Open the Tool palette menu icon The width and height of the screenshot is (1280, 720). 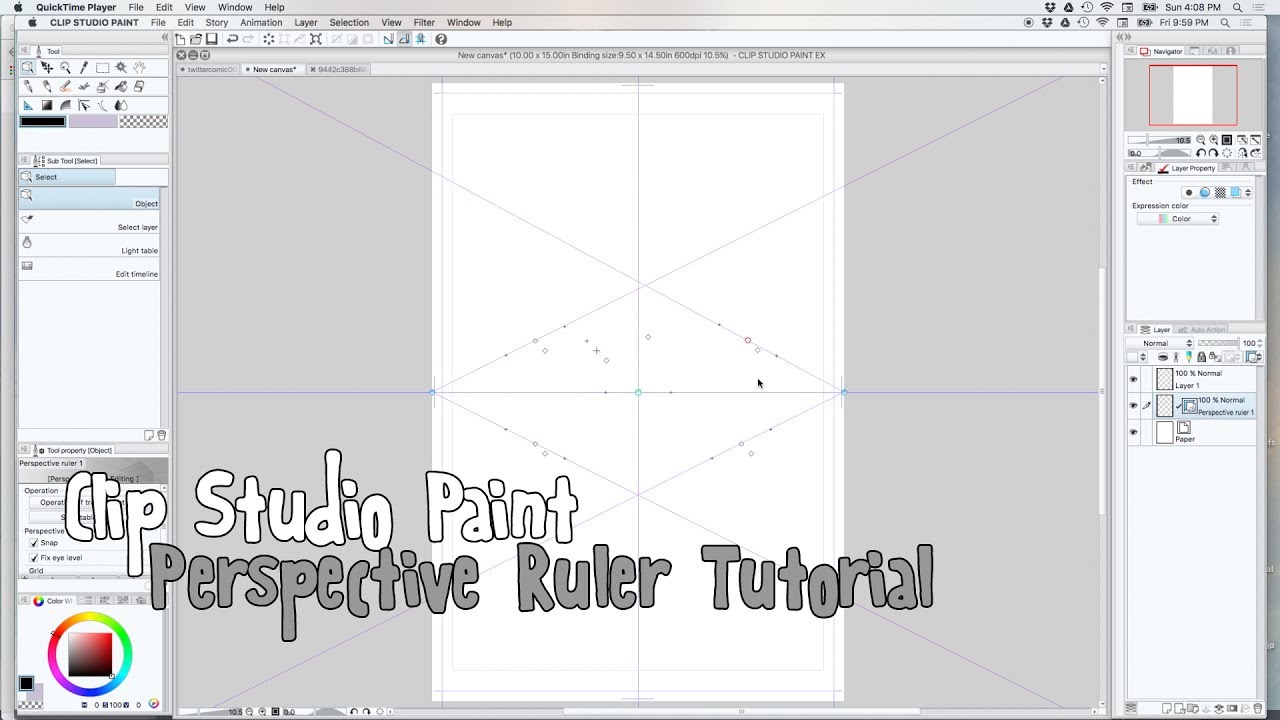[25, 51]
